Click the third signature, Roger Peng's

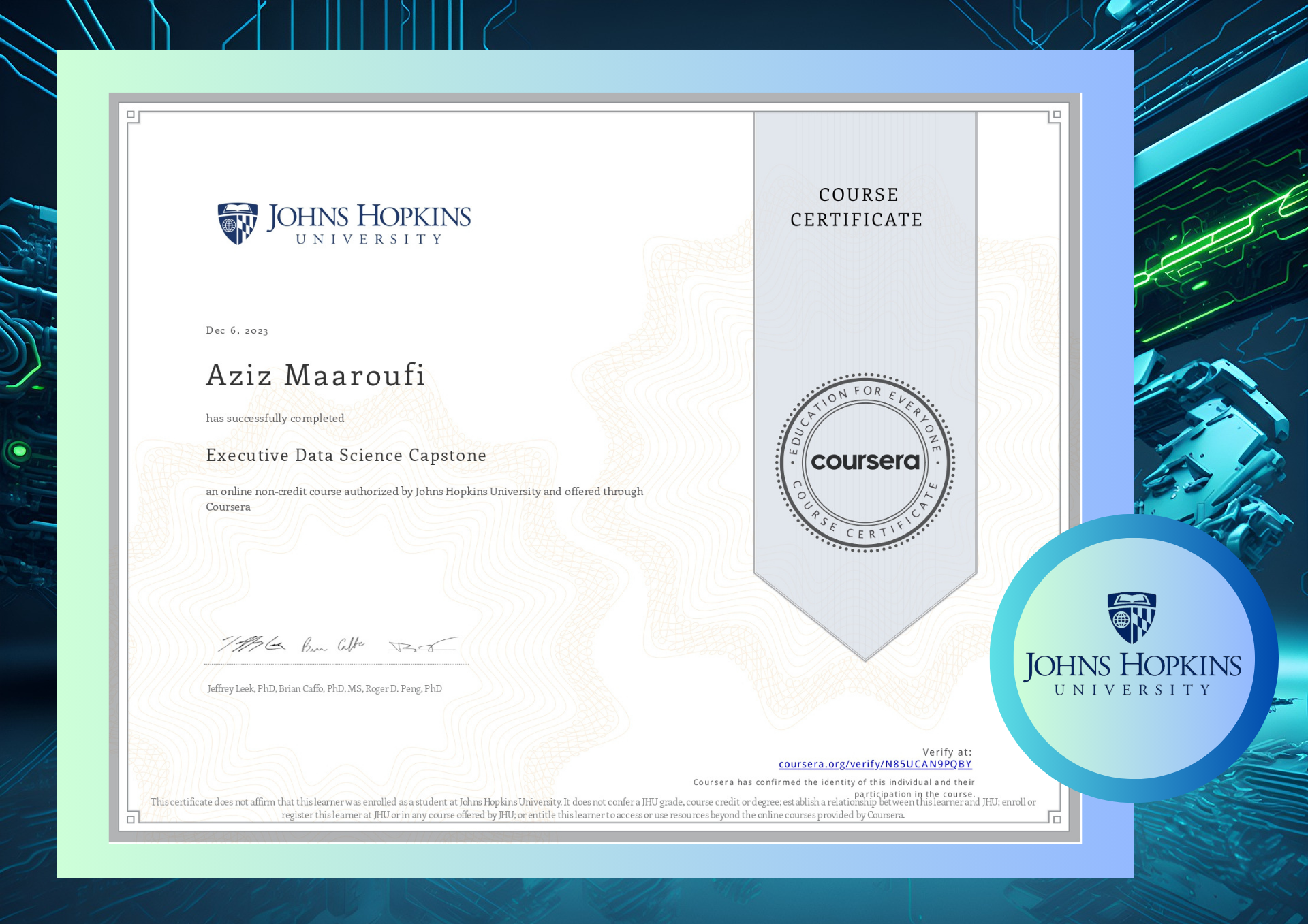pyautogui.click(x=423, y=645)
